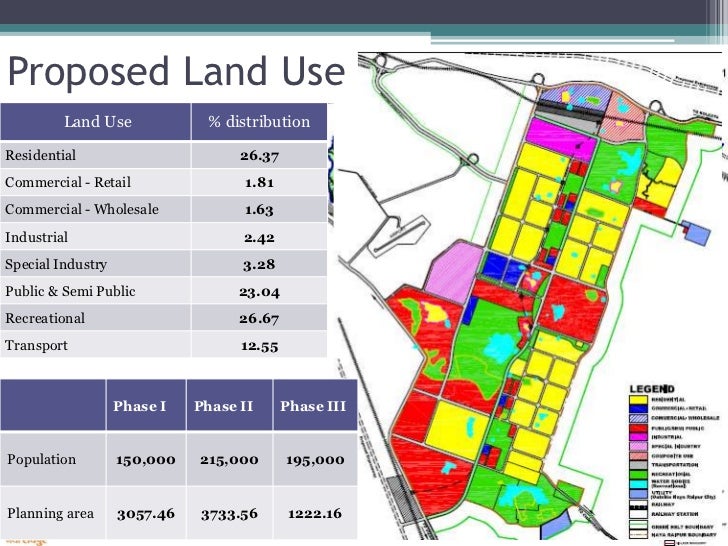Click the hatched Commercial-Wholesale legend swatch
728x546 pixels.
tap(638, 418)
